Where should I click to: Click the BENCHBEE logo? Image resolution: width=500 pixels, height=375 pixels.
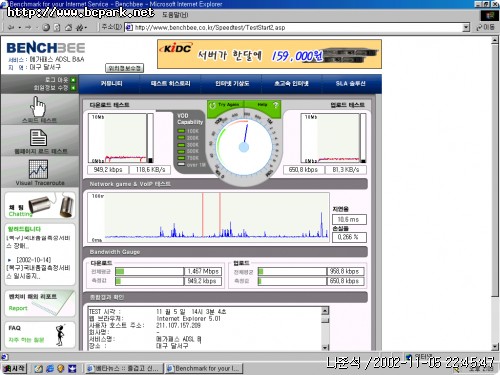46,48
